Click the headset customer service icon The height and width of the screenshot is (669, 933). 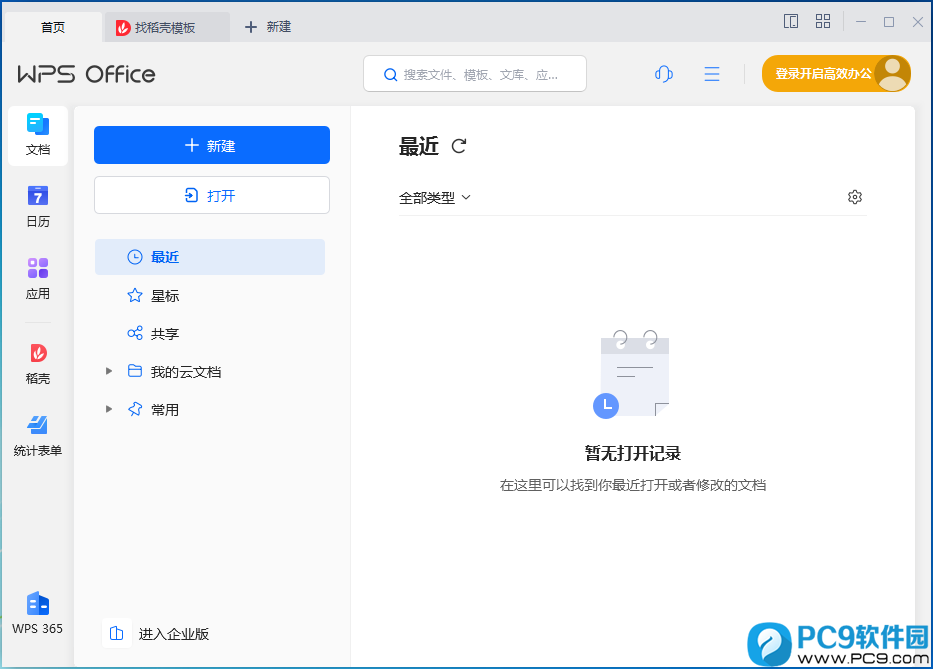point(663,74)
